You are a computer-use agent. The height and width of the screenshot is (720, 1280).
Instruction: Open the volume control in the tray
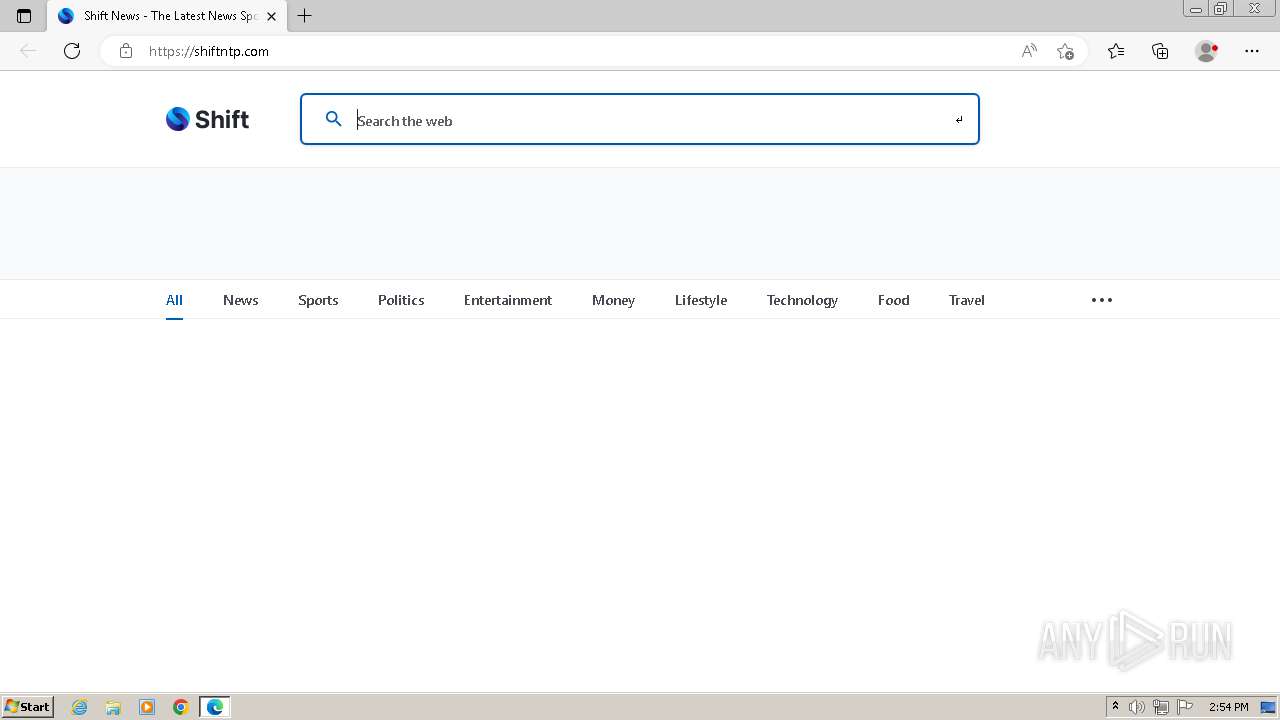pyautogui.click(x=1137, y=707)
